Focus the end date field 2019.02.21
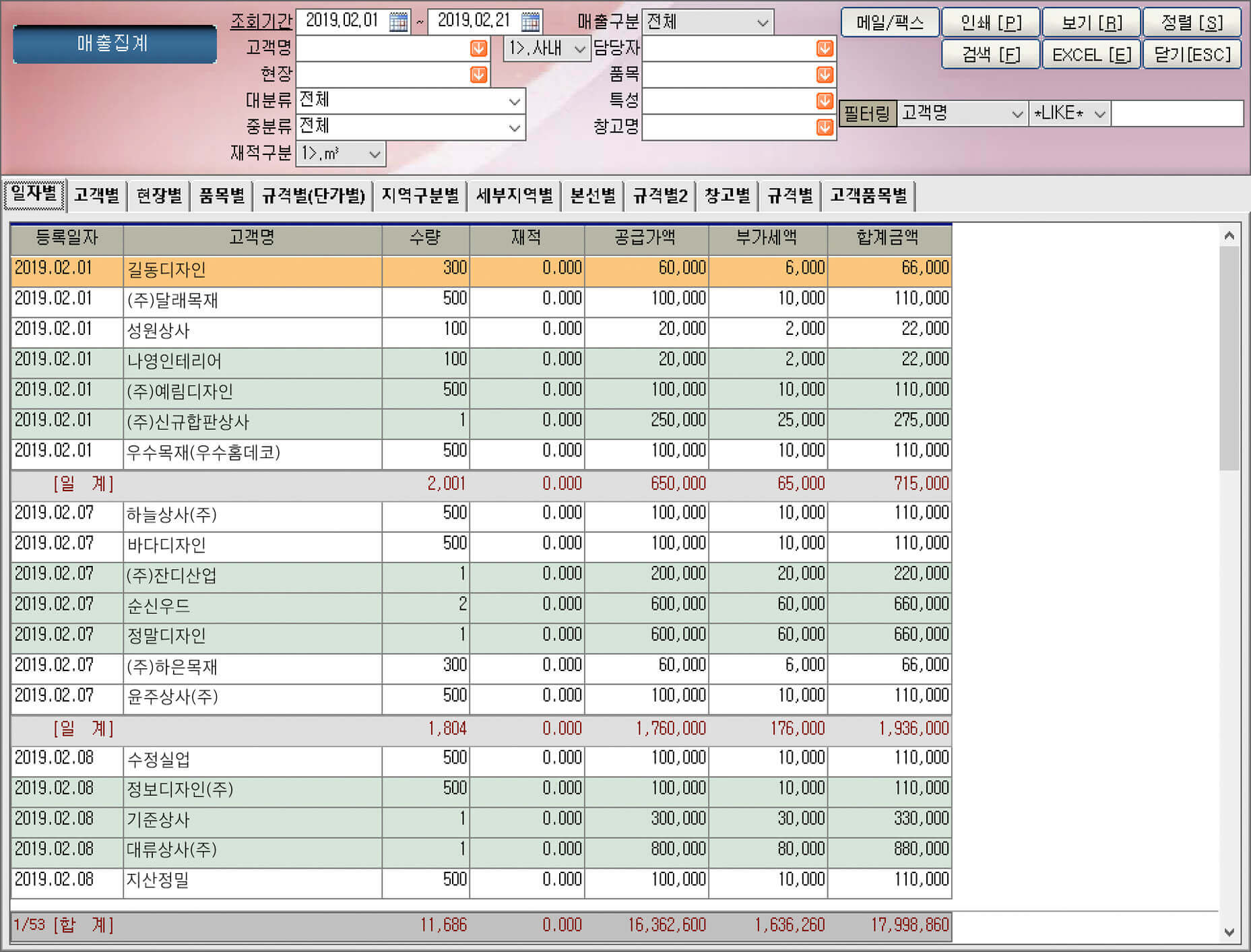 click(x=474, y=22)
